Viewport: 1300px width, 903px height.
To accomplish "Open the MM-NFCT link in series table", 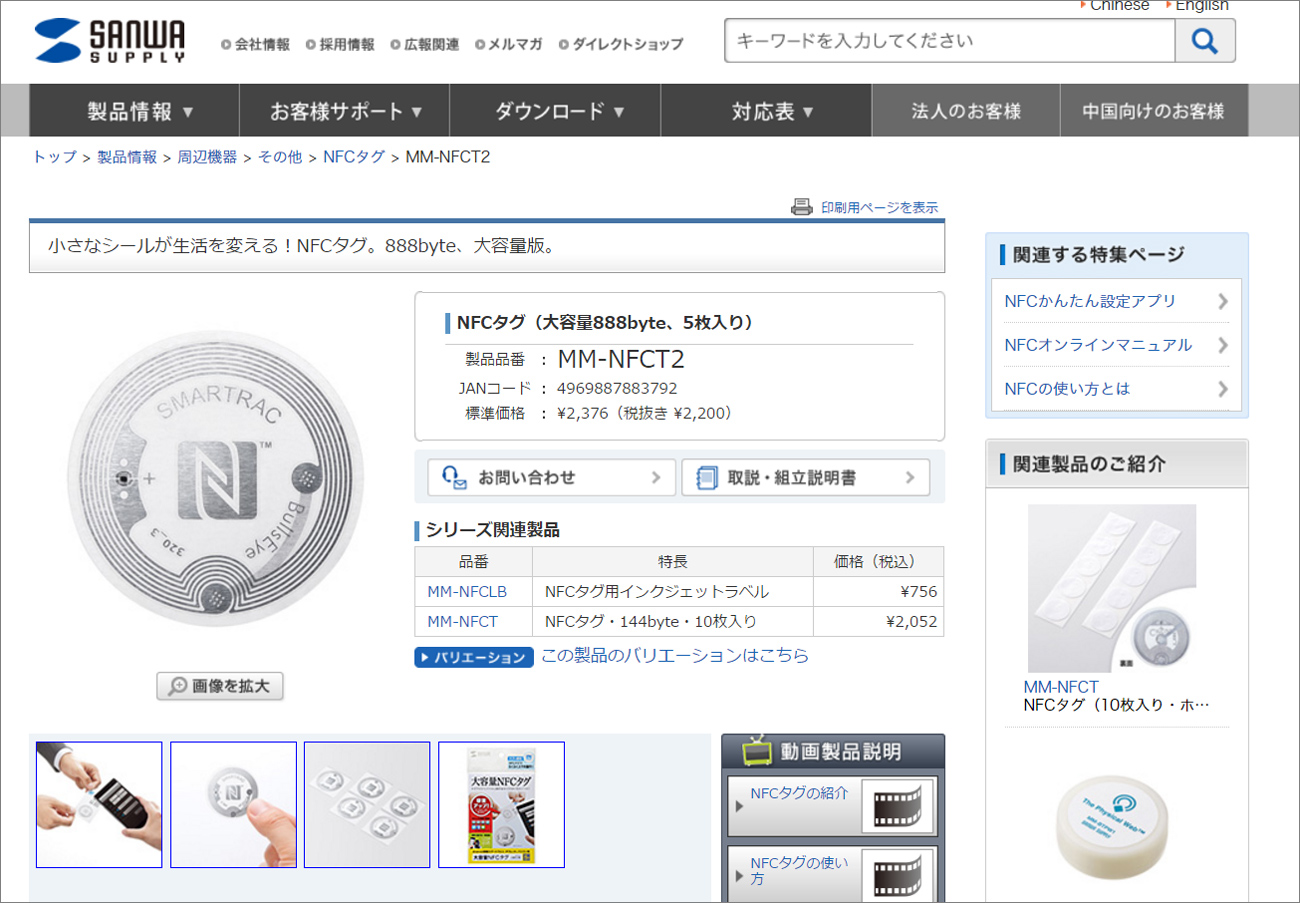I will [462, 622].
